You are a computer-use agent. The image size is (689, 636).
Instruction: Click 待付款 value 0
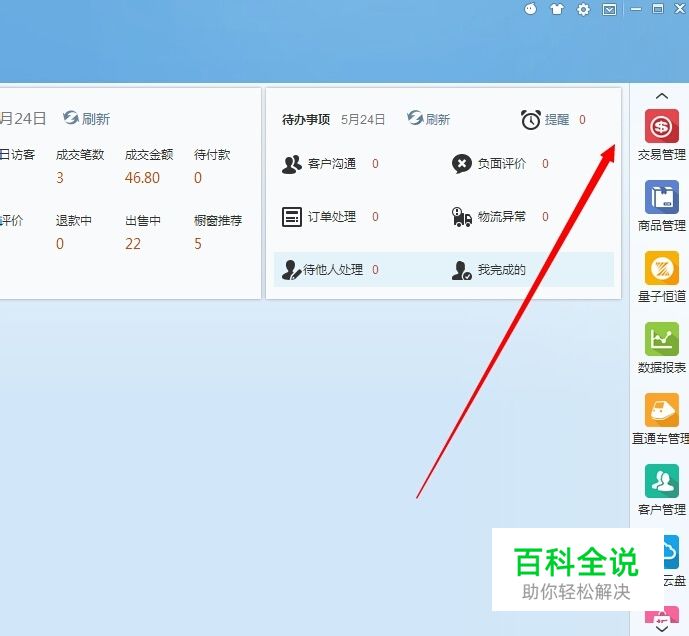pyautogui.click(x=198, y=178)
